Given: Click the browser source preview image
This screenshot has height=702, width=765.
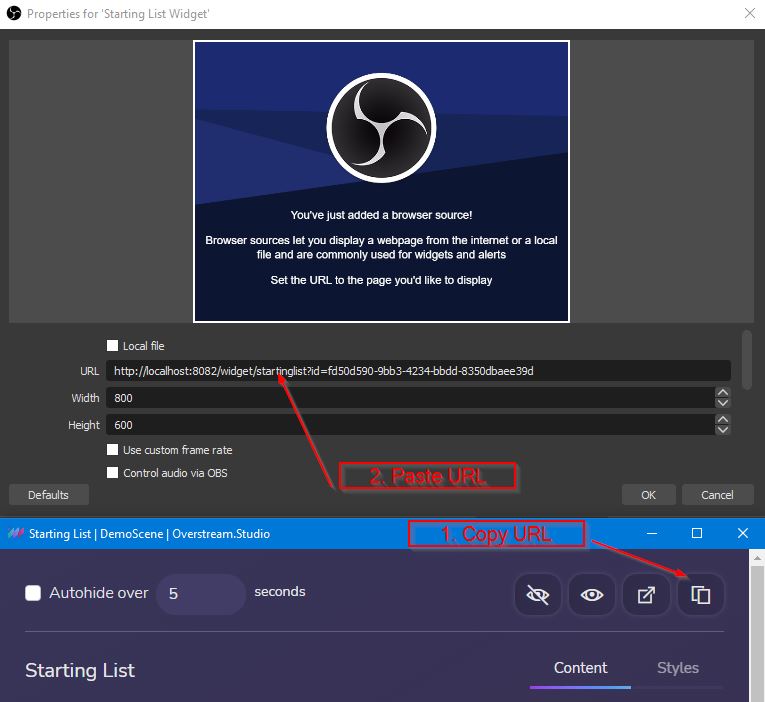Looking at the screenshot, I should 381,181.
